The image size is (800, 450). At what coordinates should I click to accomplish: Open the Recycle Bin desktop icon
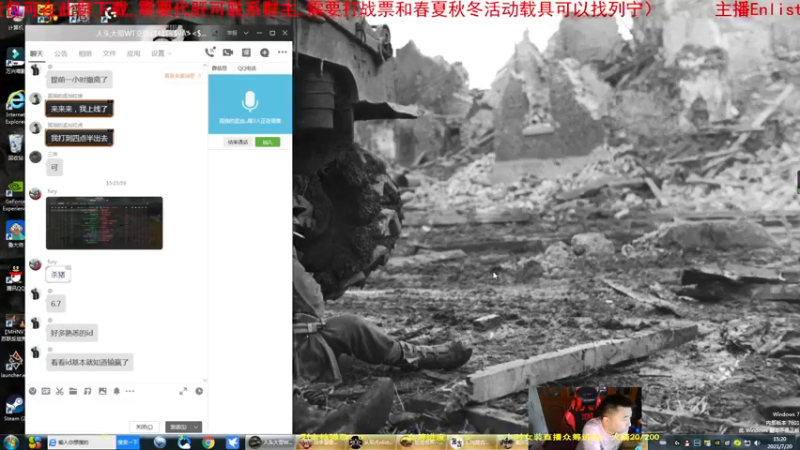15,147
